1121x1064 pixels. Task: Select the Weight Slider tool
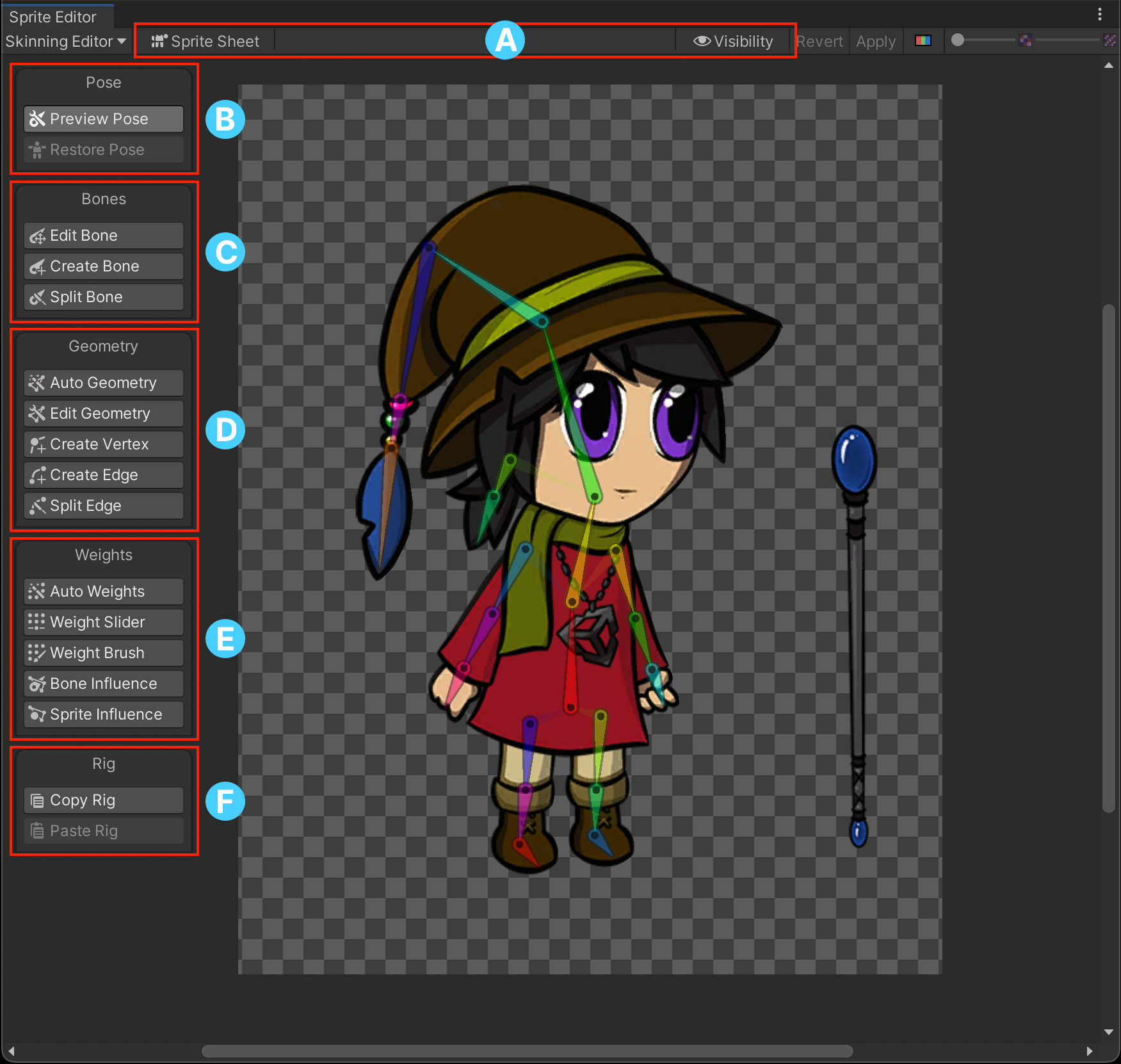[104, 622]
